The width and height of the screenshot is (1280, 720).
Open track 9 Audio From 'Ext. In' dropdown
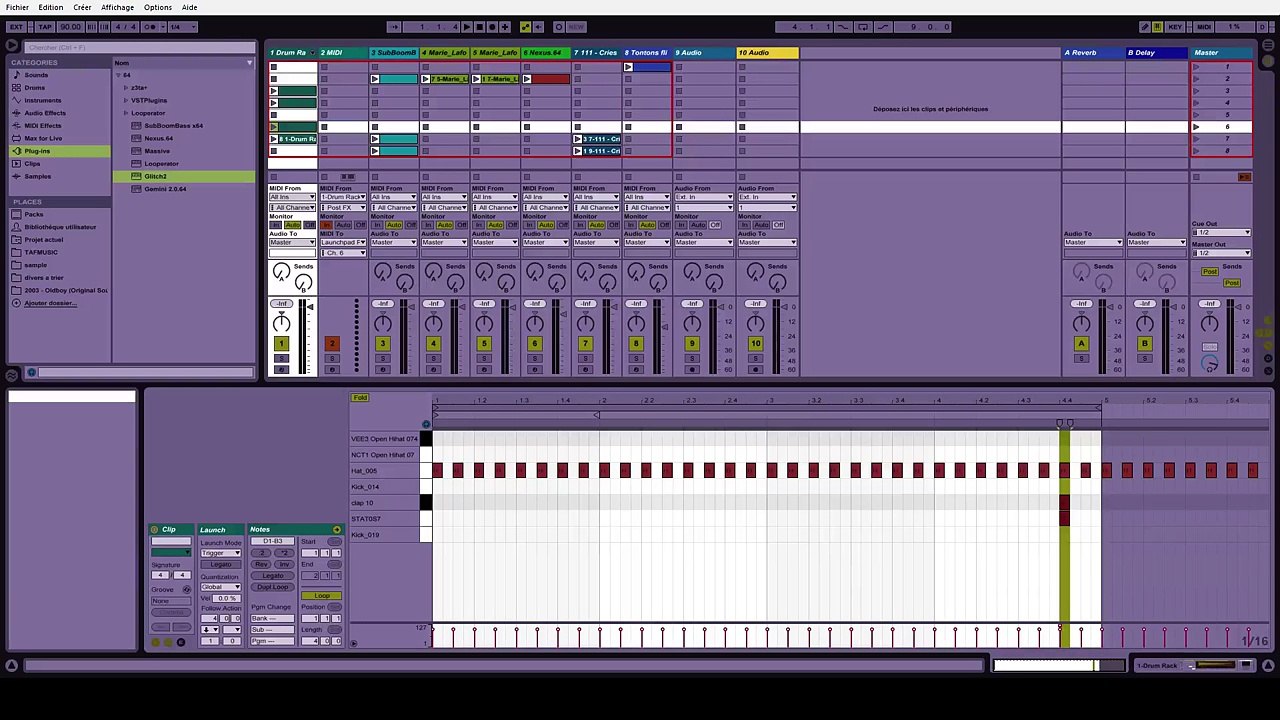tap(703, 197)
